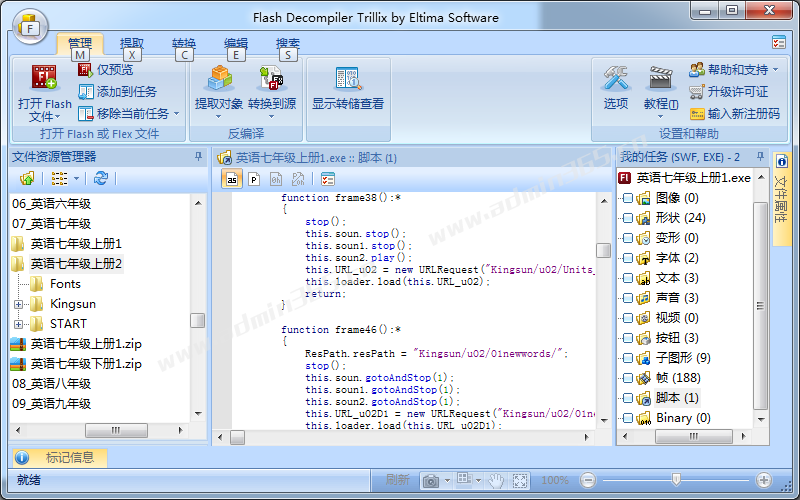Select the 'P' P-code view button
The image size is (800, 500).
254,179
